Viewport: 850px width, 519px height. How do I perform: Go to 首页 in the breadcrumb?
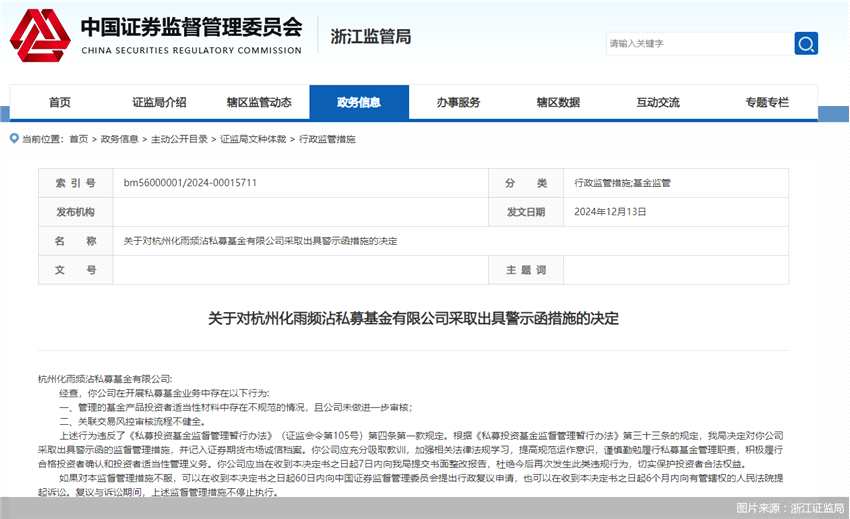tap(79, 139)
